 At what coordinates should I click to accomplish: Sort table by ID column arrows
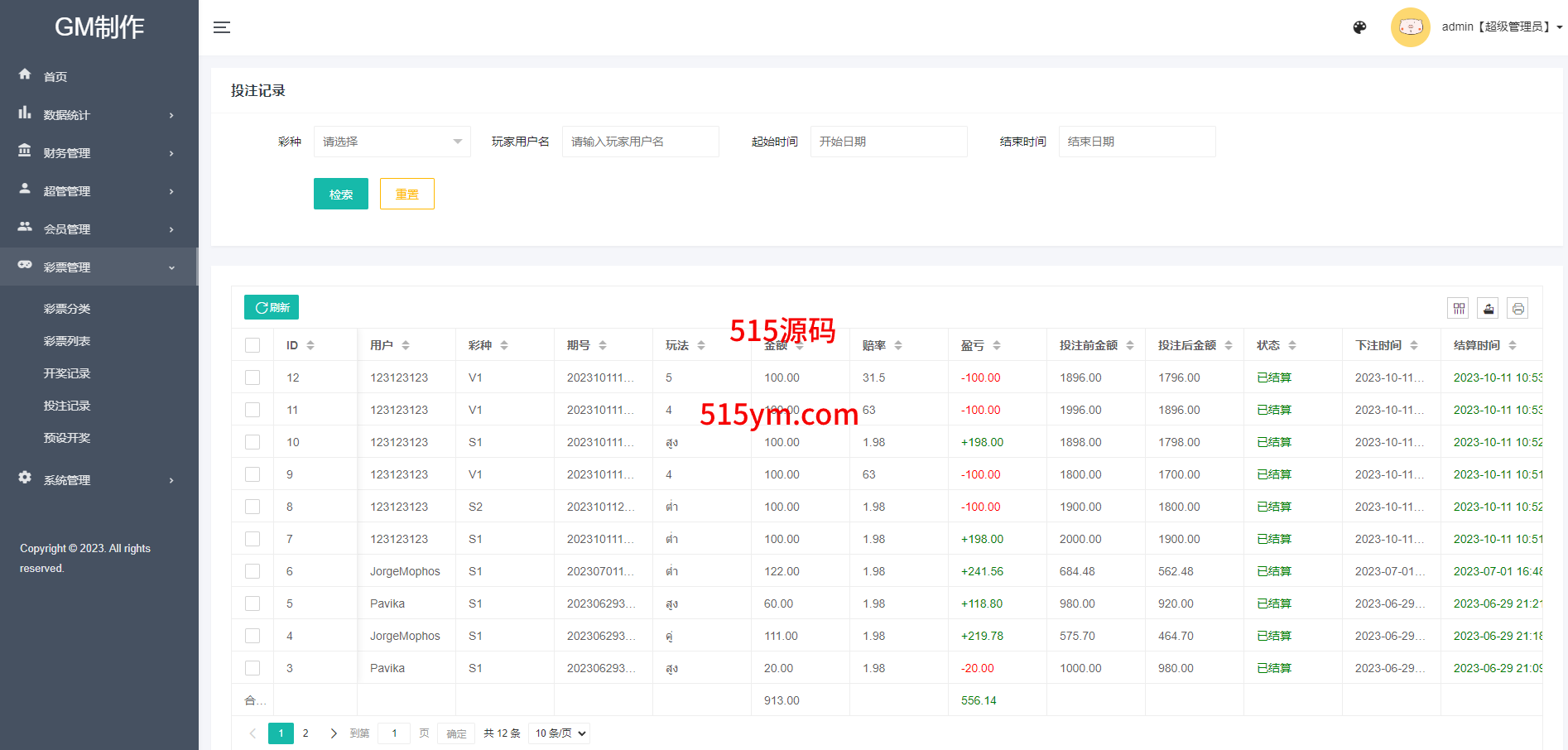point(310,345)
